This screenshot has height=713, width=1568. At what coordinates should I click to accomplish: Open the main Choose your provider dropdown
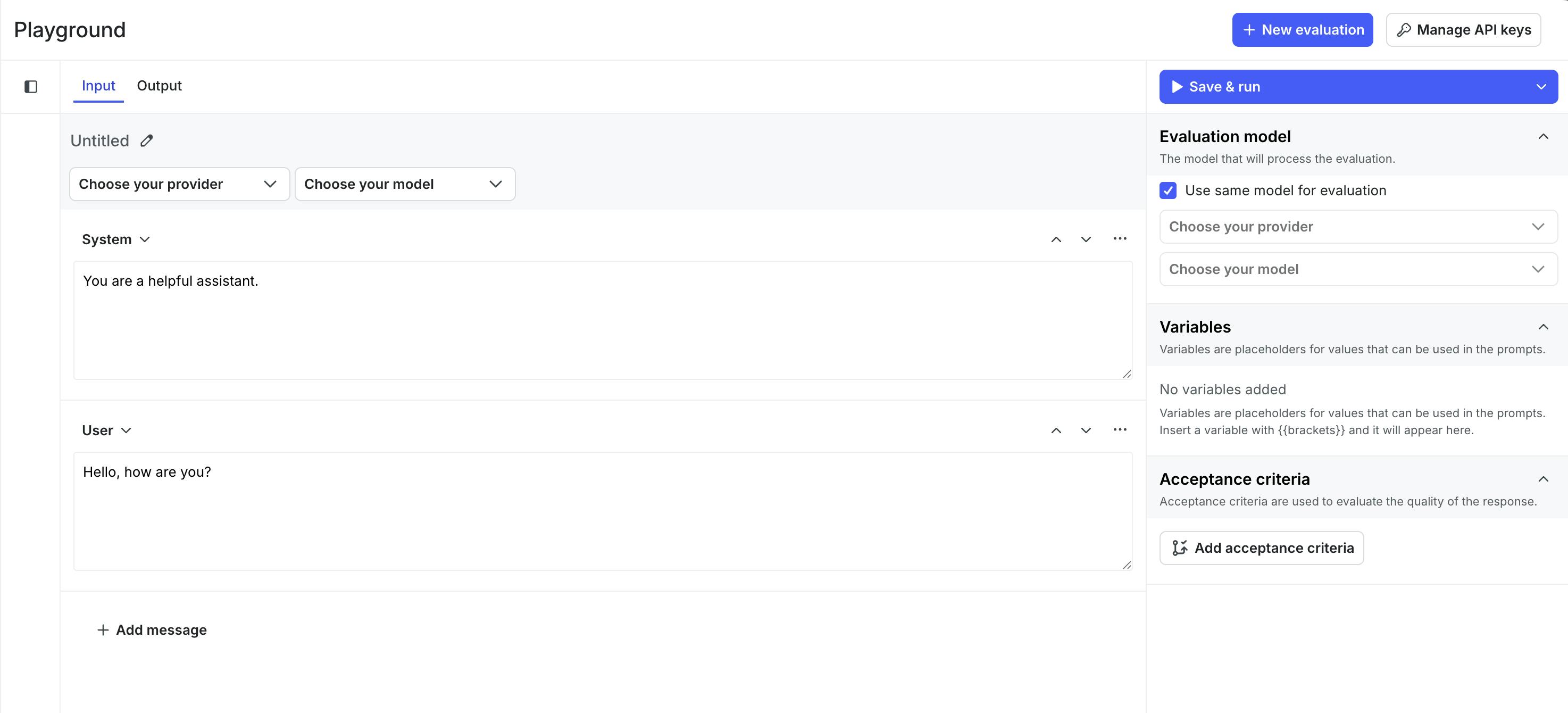click(179, 184)
